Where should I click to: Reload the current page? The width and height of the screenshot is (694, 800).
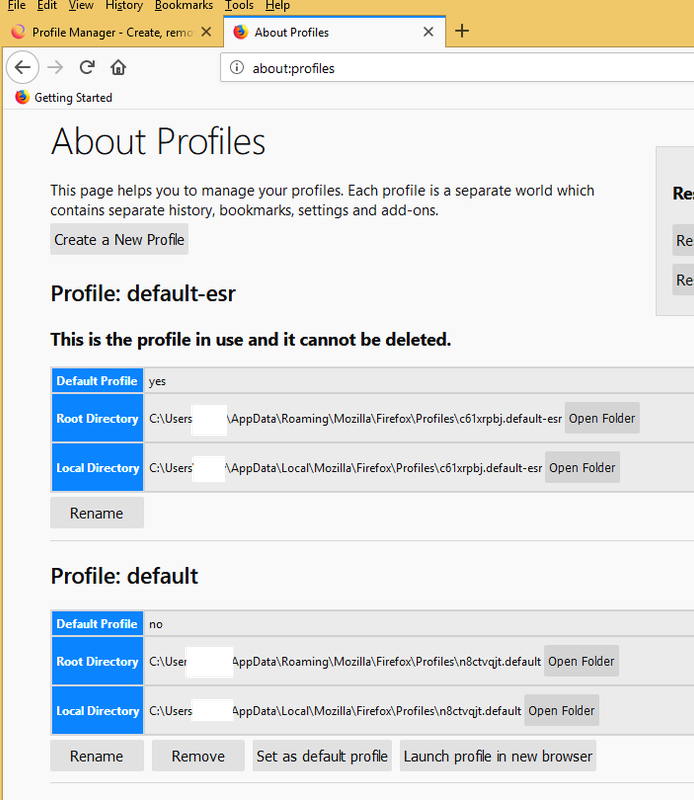(x=87, y=67)
